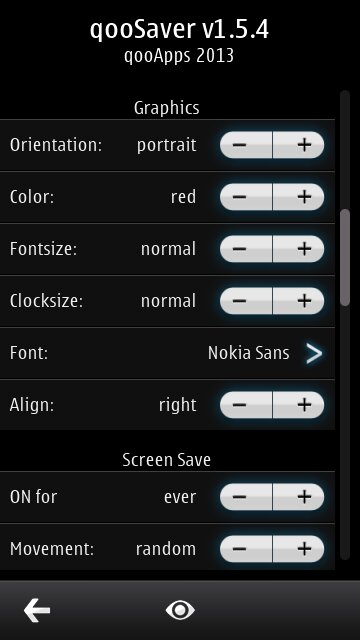Viewport: 360px width, 640px height.
Task: Decrease ON for duration with minus
Action: (246, 497)
